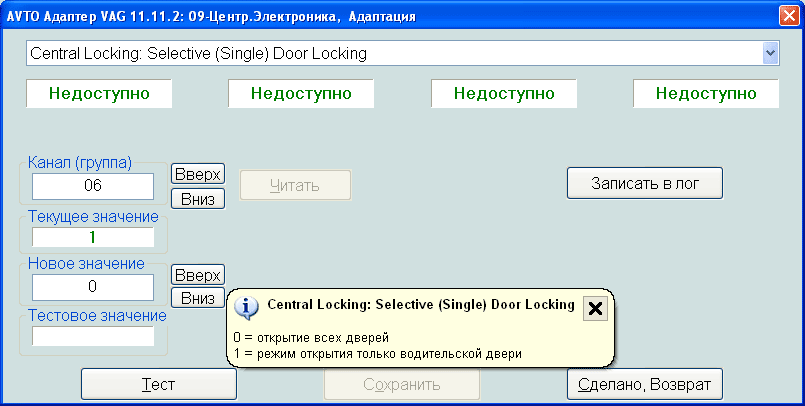Increase Новое значение with the Вверх button
The width and height of the screenshot is (805, 406).
point(197,274)
